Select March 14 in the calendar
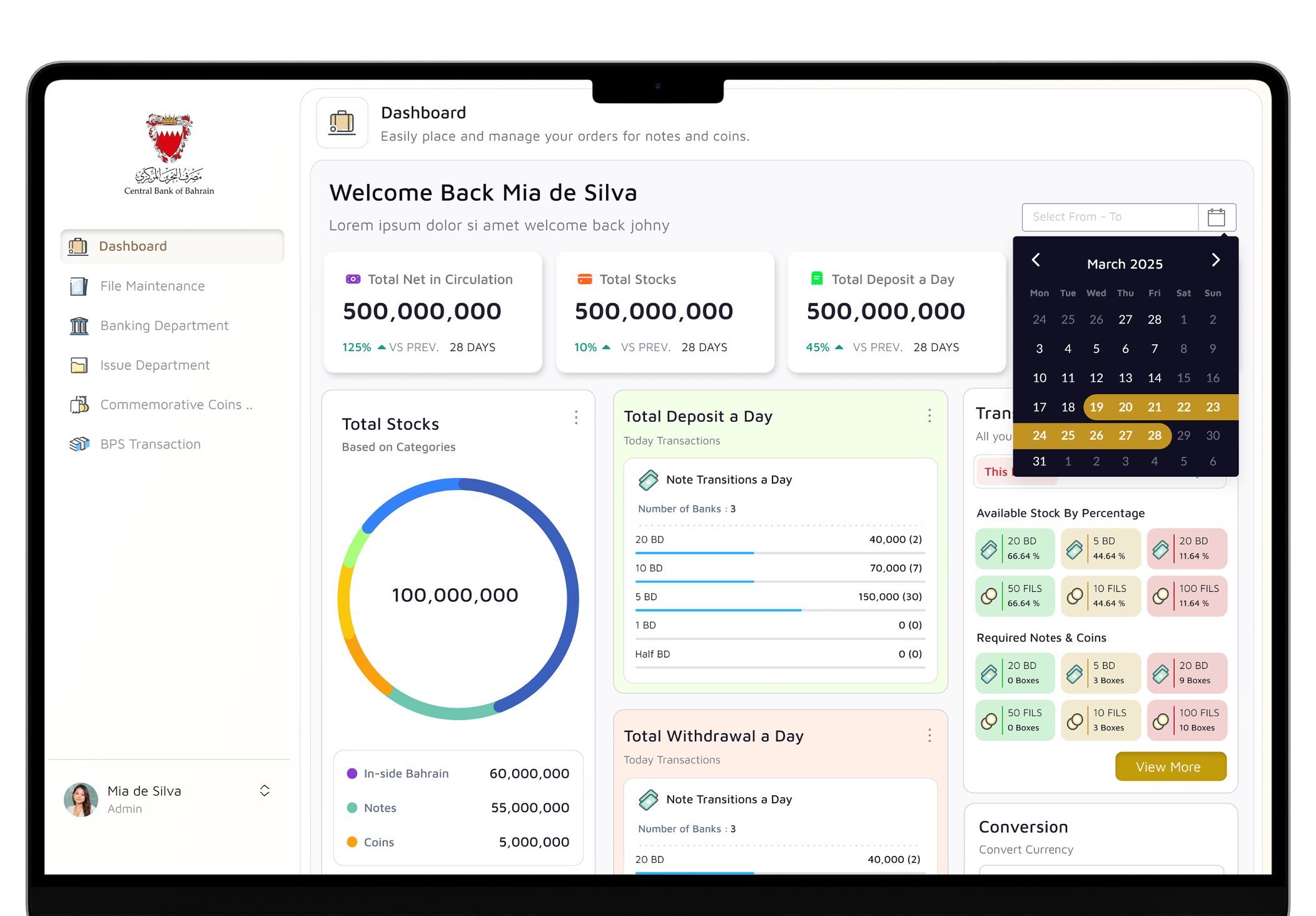The width and height of the screenshot is (1316, 916). [x=1154, y=378]
